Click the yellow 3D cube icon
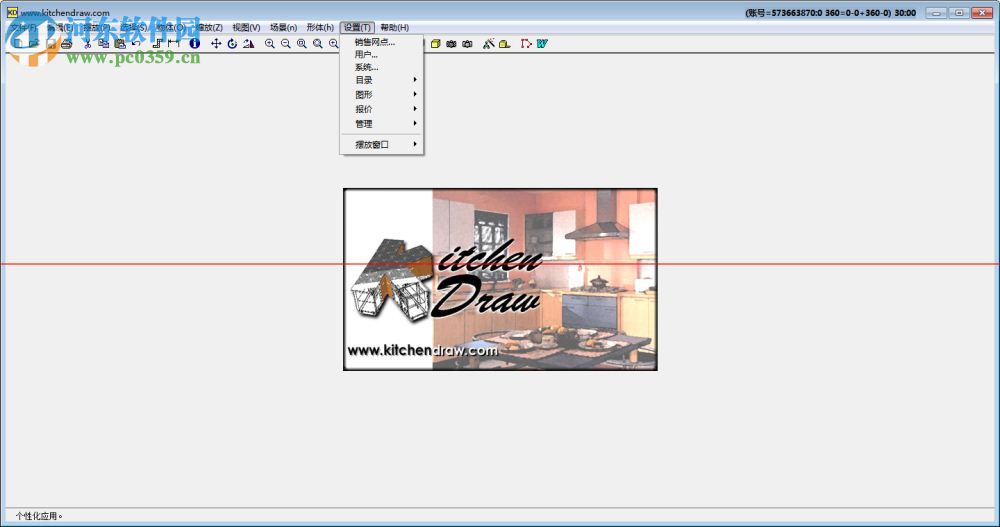Image resolution: width=1000 pixels, height=527 pixels. 436,43
